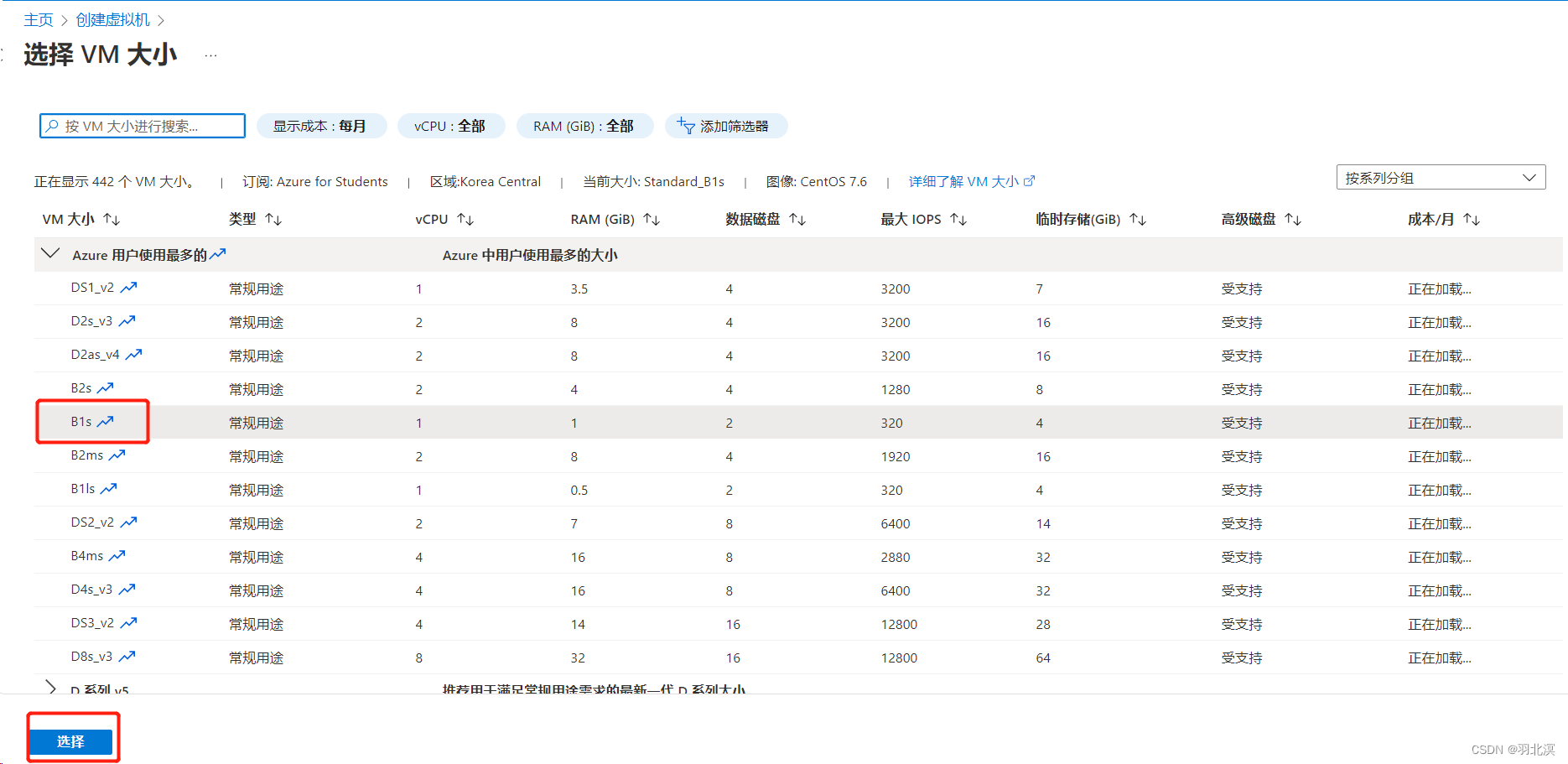Sort by vCPU column arrows
The image size is (1568, 764).
[465, 219]
